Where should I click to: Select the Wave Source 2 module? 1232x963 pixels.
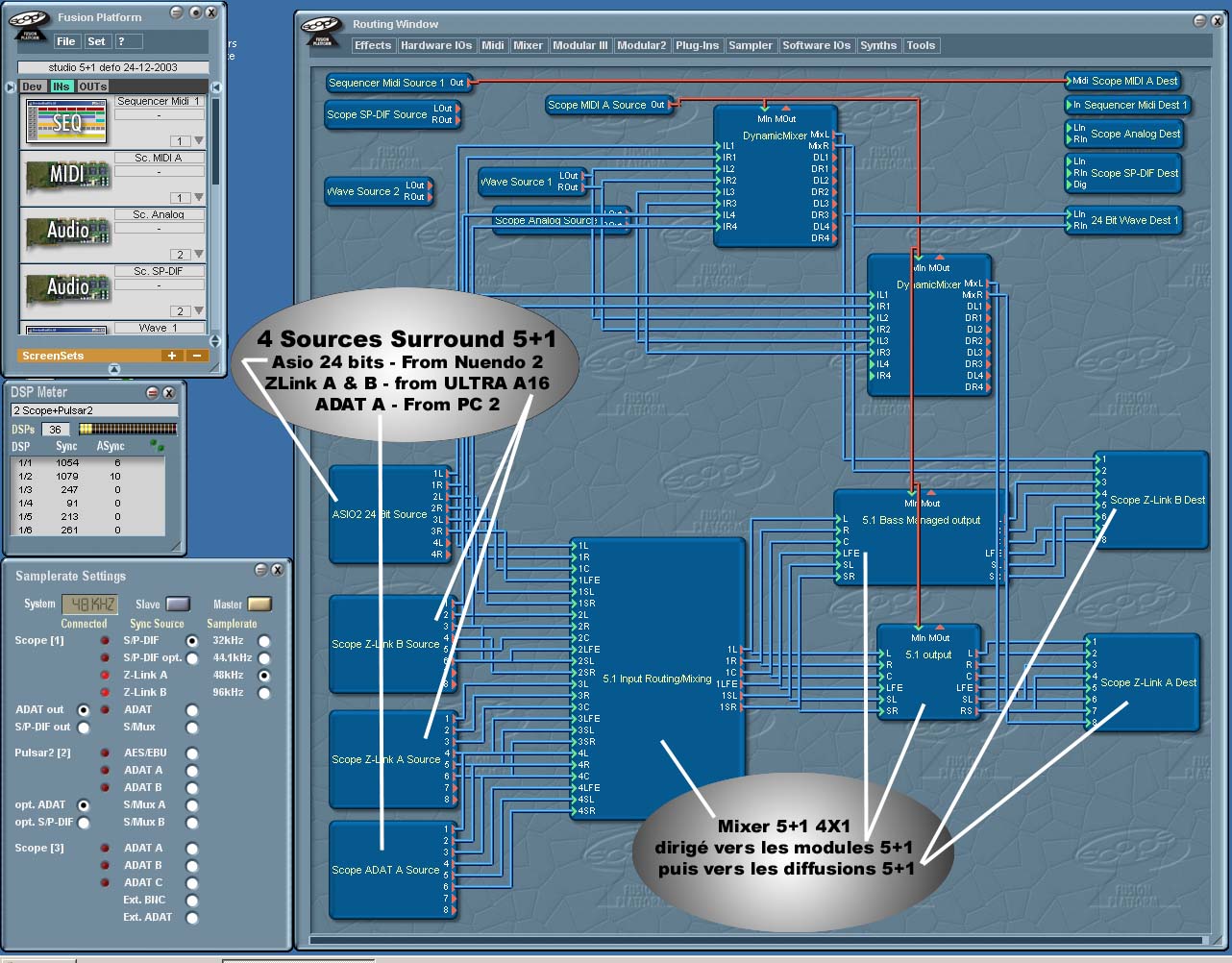[x=379, y=190]
